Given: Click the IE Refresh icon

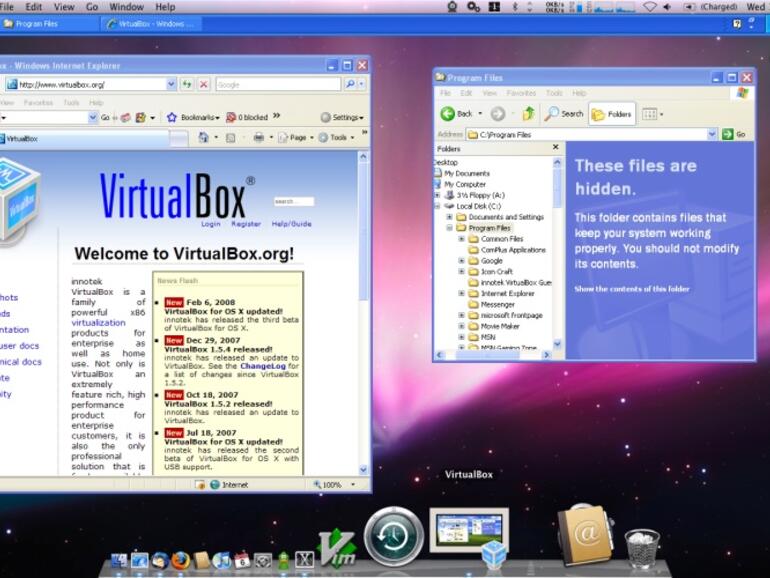Looking at the screenshot, I should click(x=187, y=85).
